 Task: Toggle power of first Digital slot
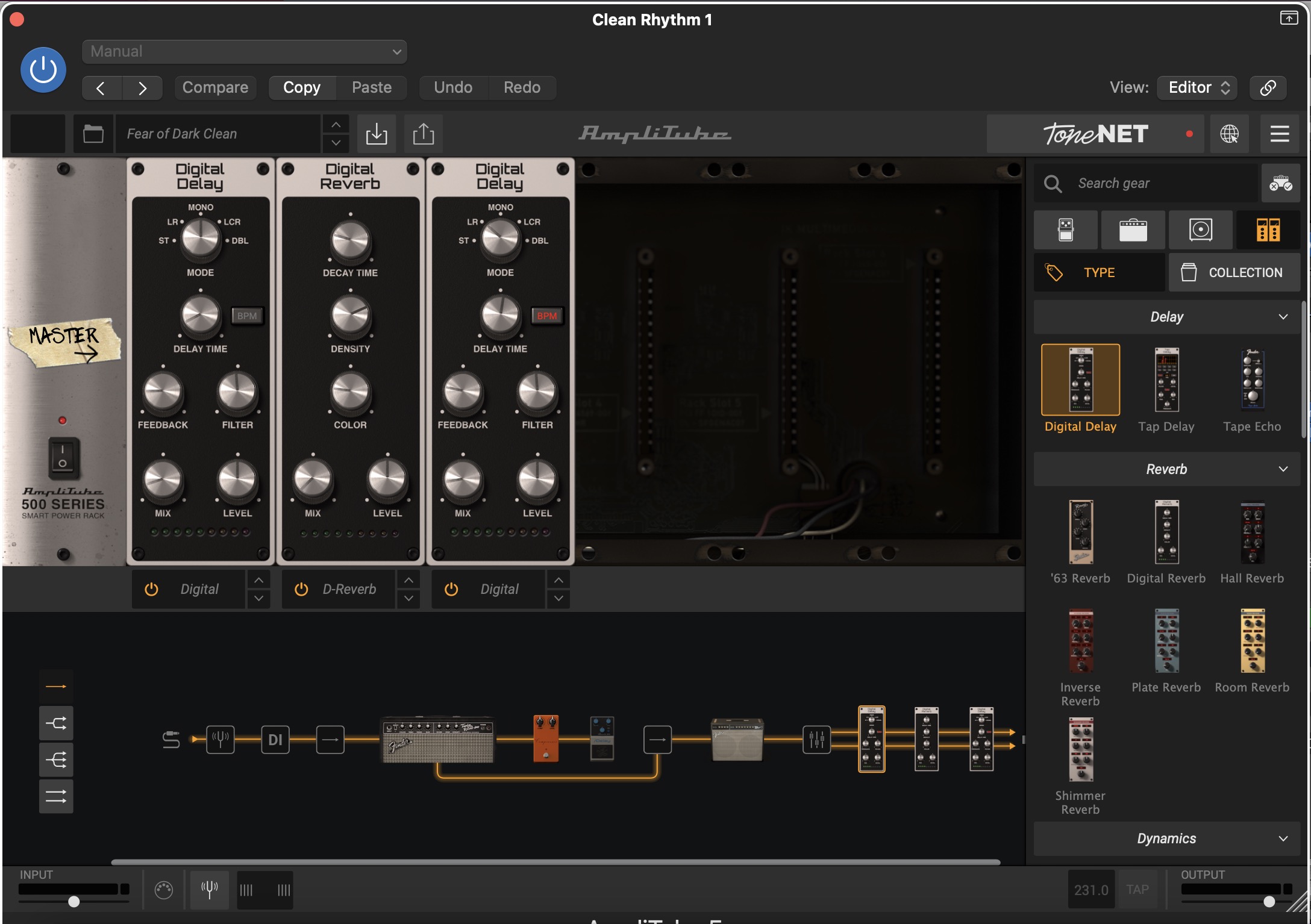pos(151,589)
